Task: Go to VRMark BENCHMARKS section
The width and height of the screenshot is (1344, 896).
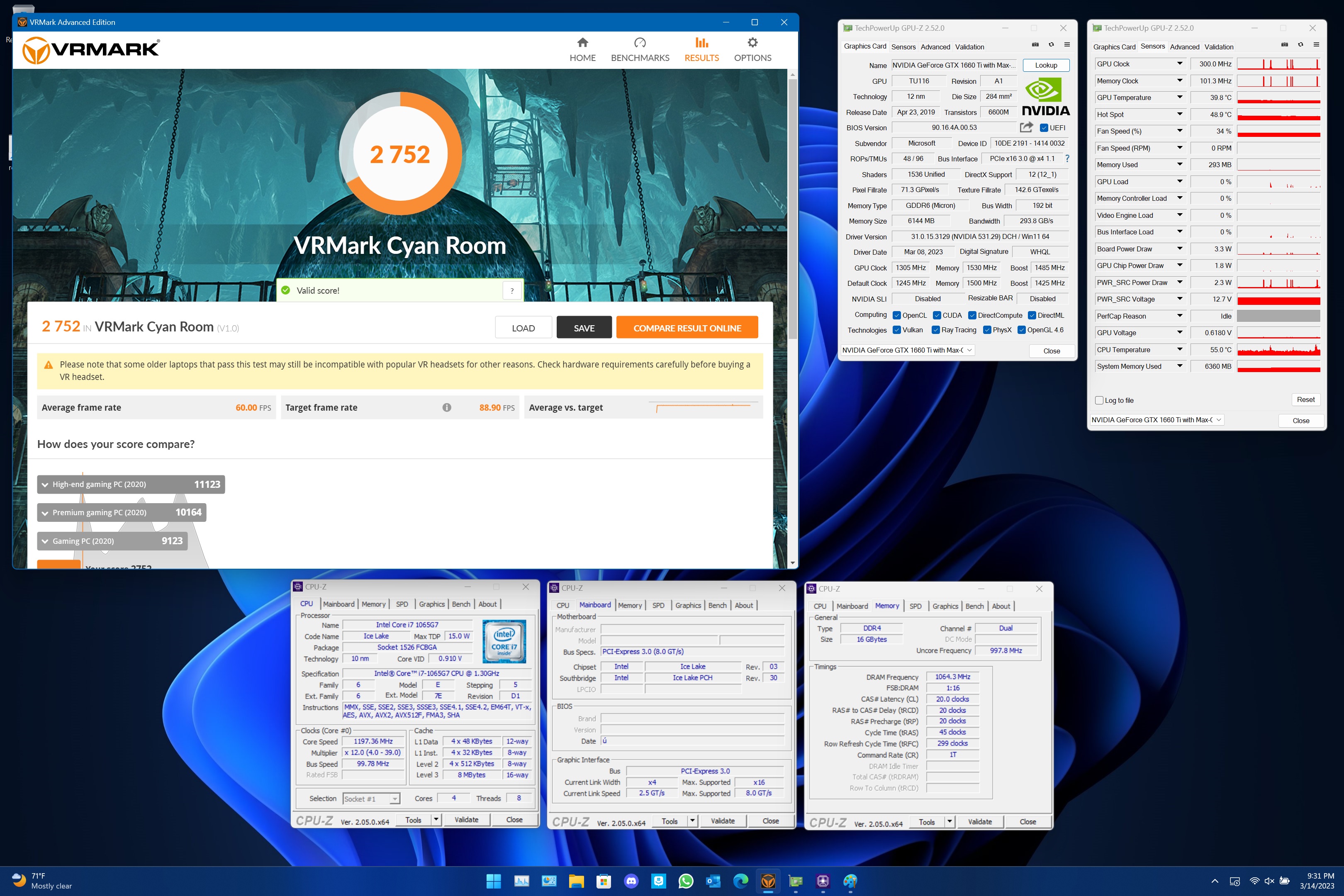Action: click(640, 49)
